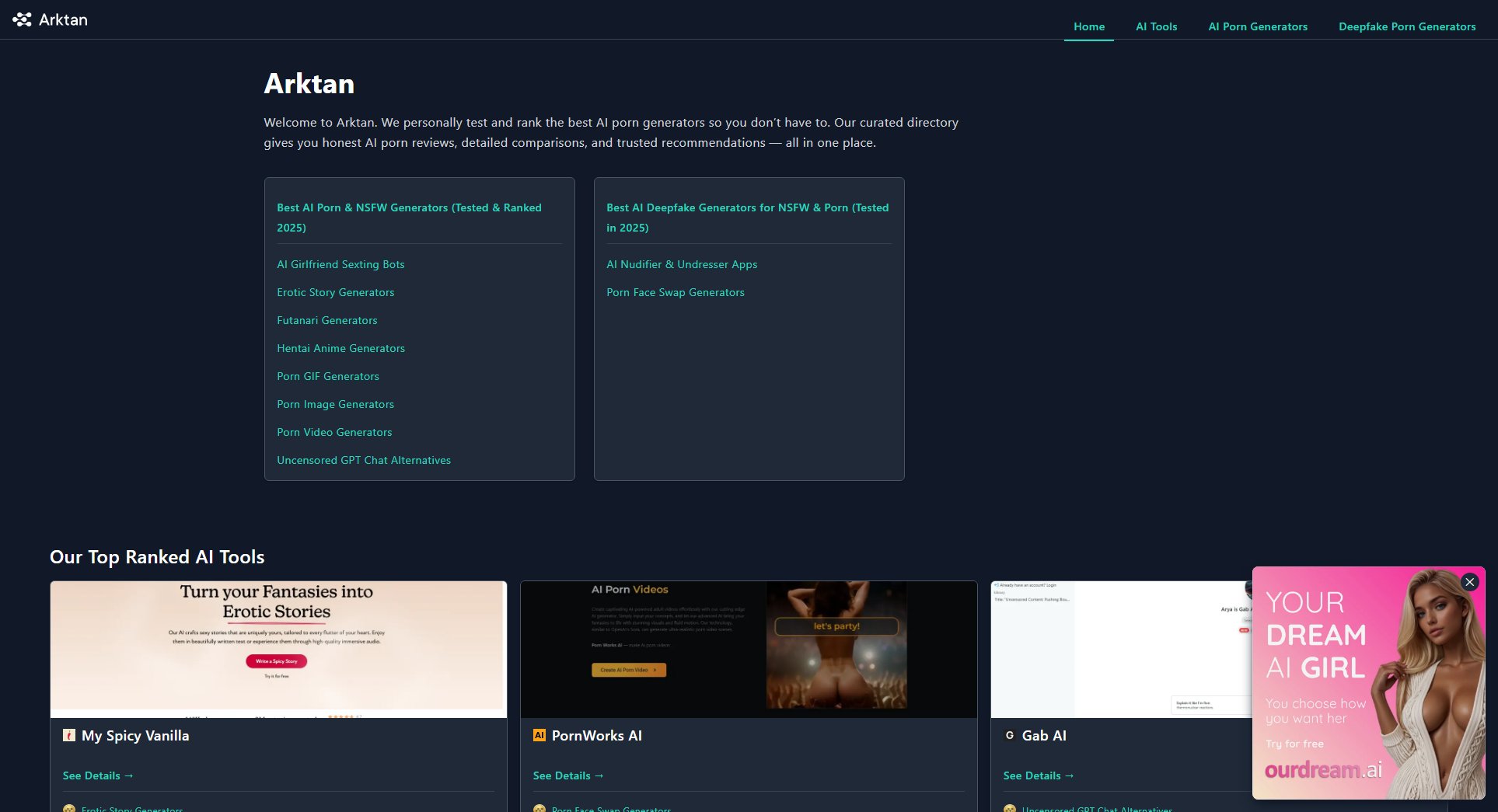Open the AI Tools menu item
Screen dimensions: 1498x812
click(x=1156, y=26)
